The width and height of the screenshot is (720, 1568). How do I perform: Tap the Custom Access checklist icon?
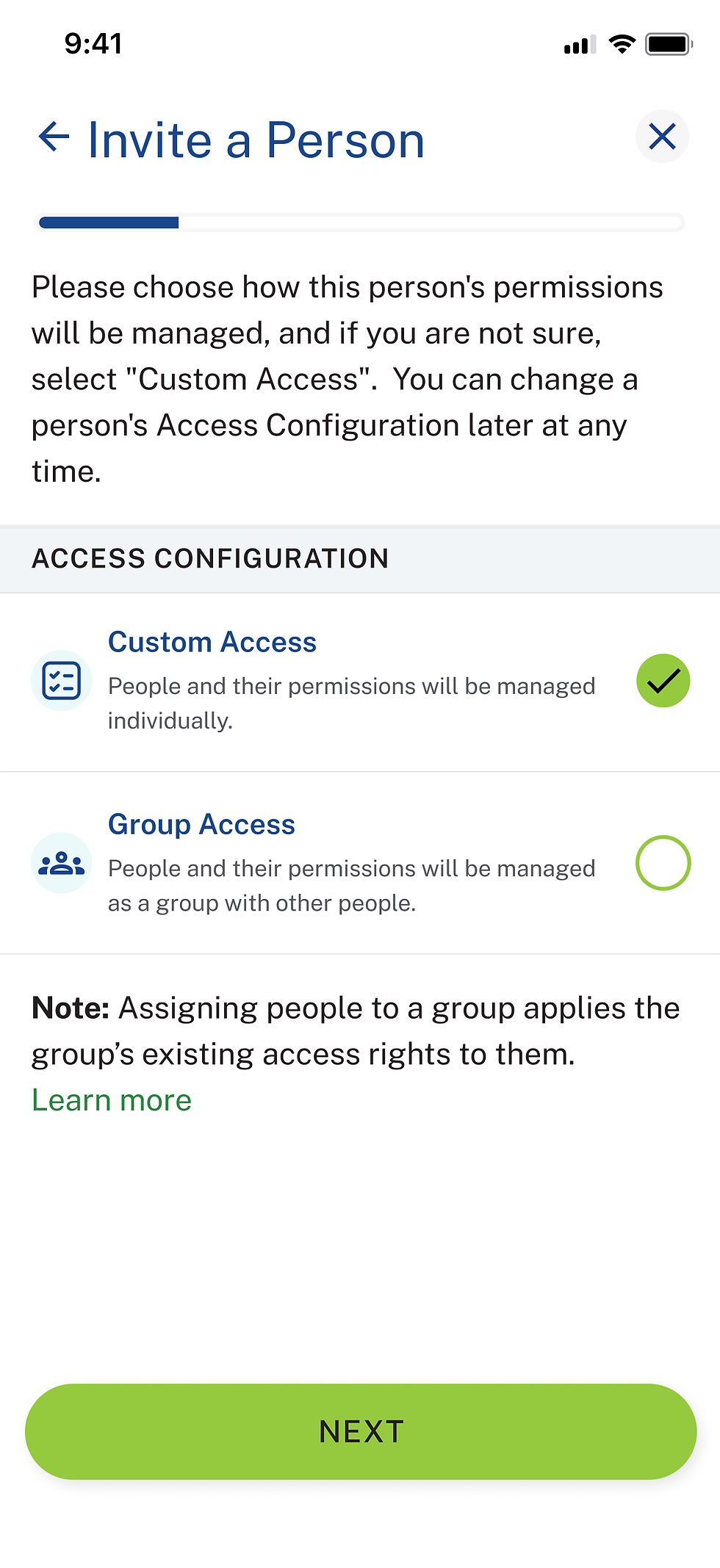[62, 680]
